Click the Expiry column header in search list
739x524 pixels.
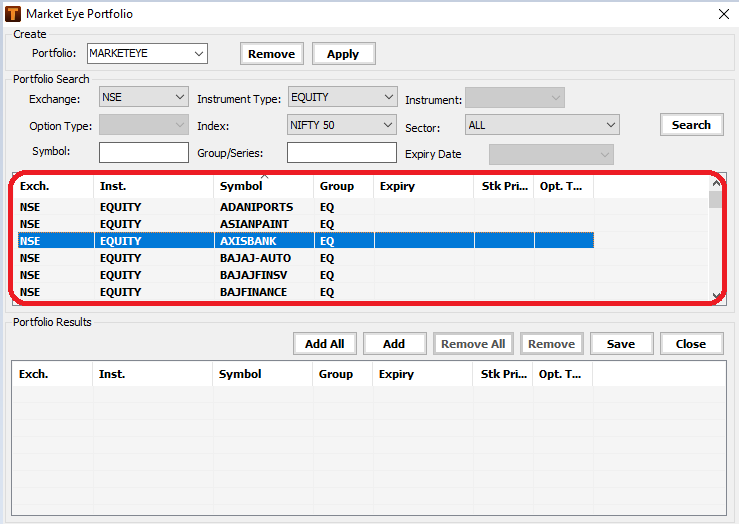[424, 186]
